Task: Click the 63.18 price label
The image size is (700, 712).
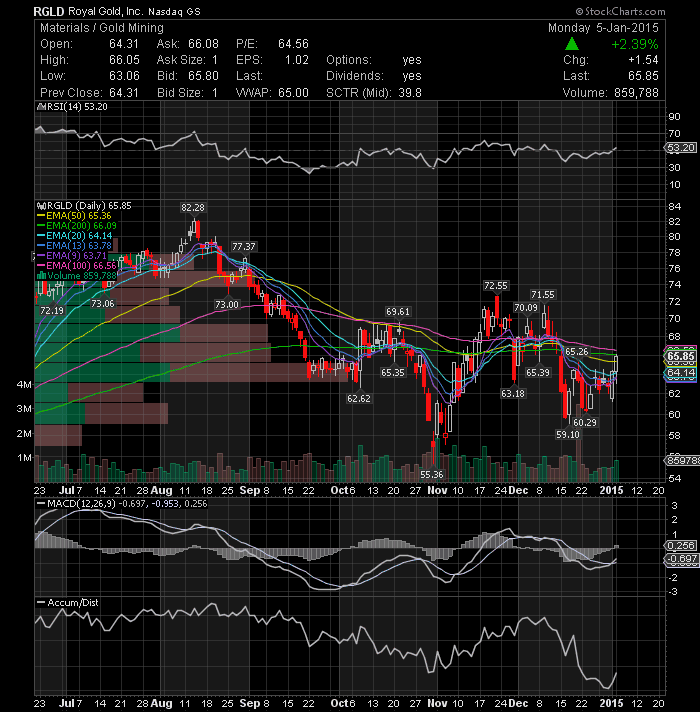Action: 513,393
